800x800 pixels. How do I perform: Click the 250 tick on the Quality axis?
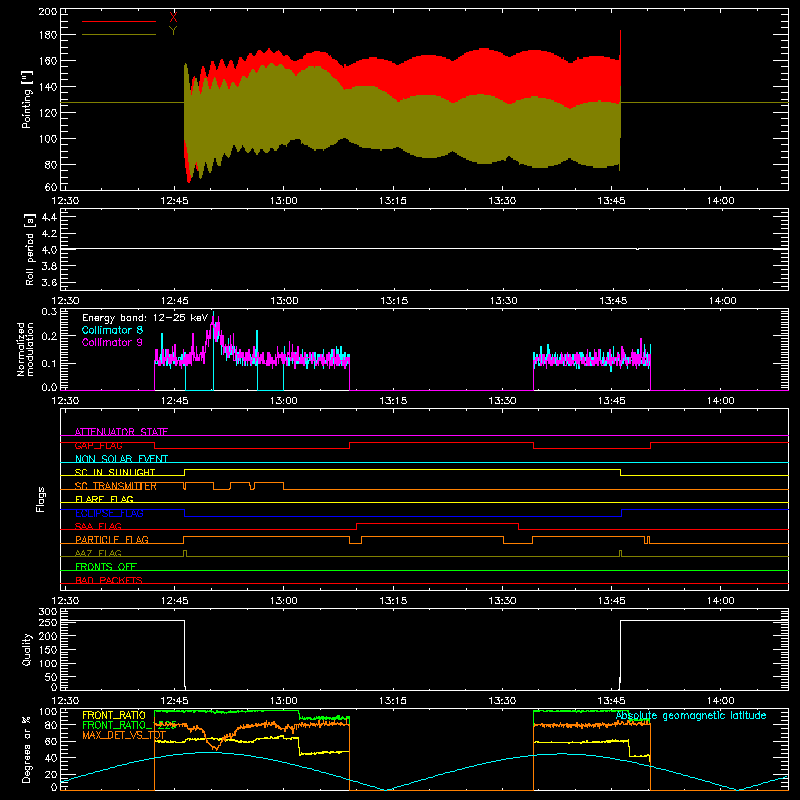[x=47, y=622]
